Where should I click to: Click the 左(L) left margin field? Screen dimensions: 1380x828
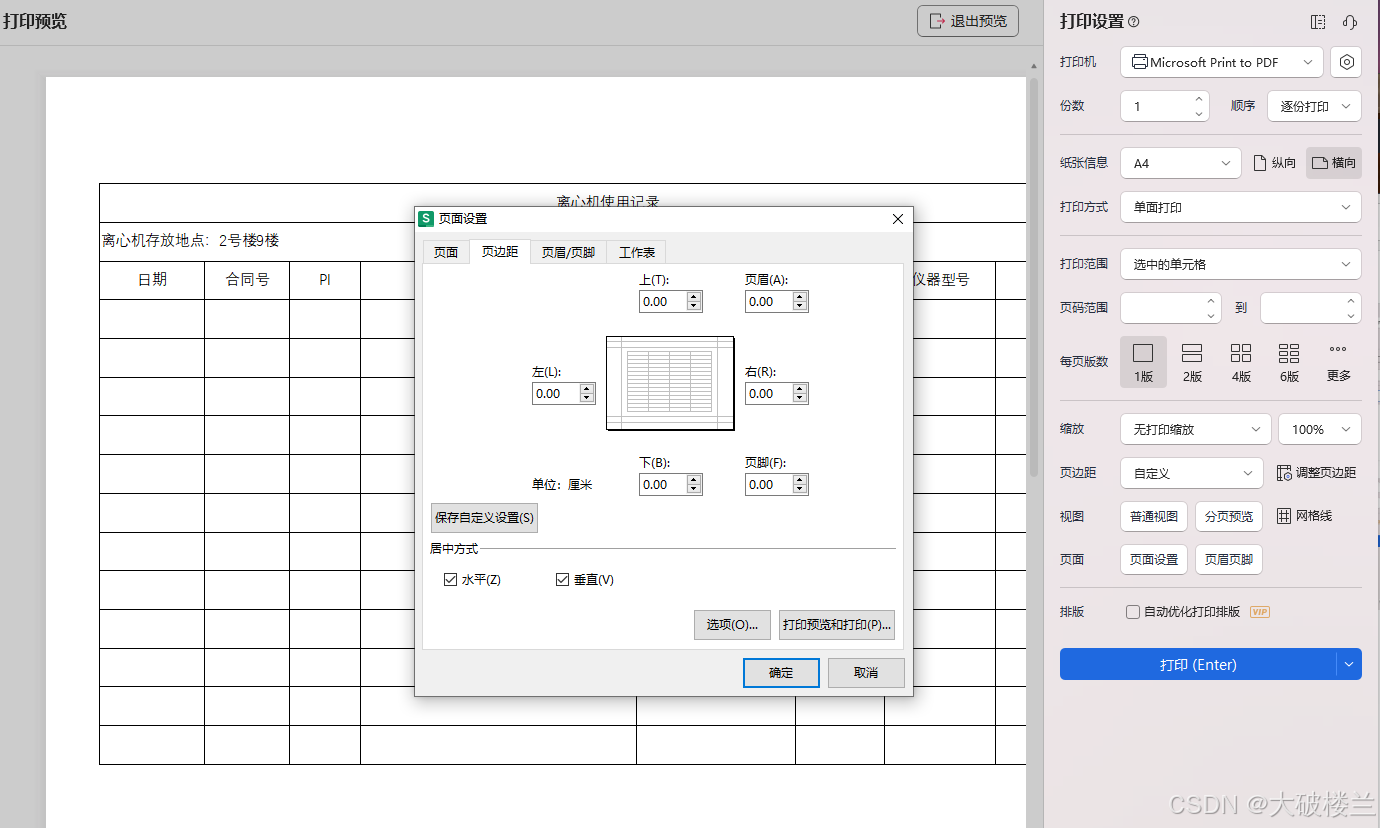555,394
